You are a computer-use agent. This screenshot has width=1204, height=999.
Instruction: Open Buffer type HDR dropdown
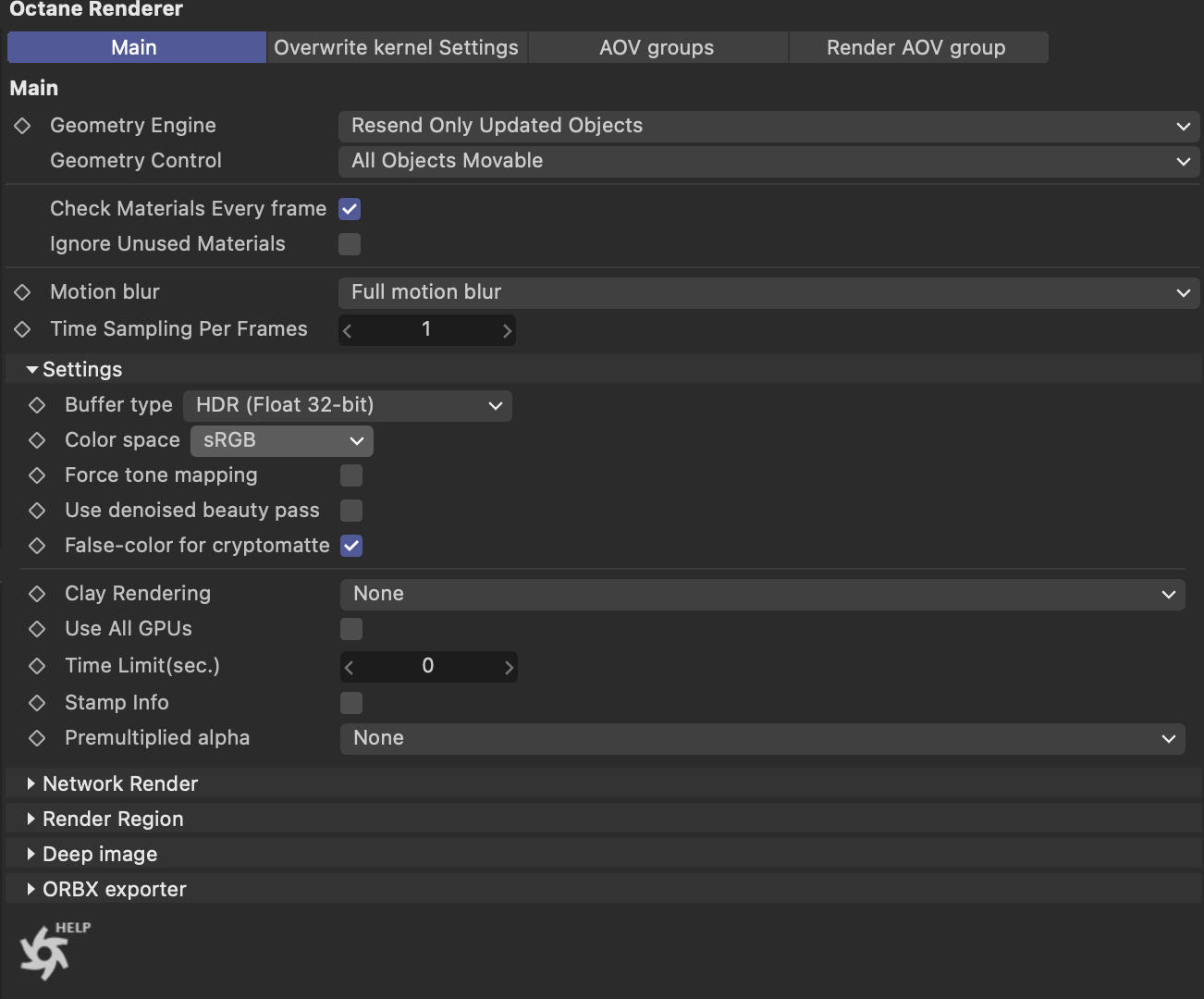[348, 405]
